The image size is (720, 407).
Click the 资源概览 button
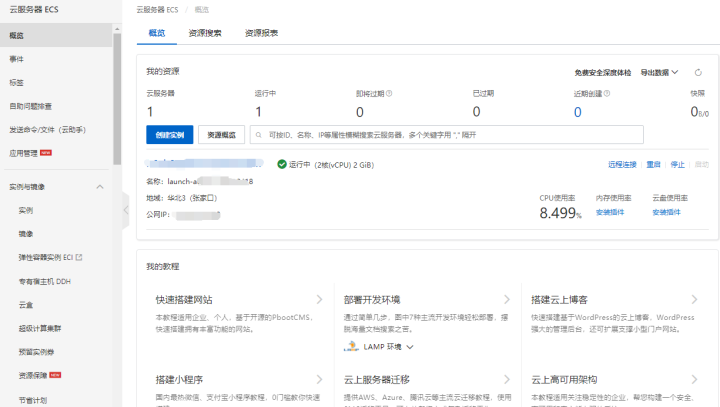[221, 135]
